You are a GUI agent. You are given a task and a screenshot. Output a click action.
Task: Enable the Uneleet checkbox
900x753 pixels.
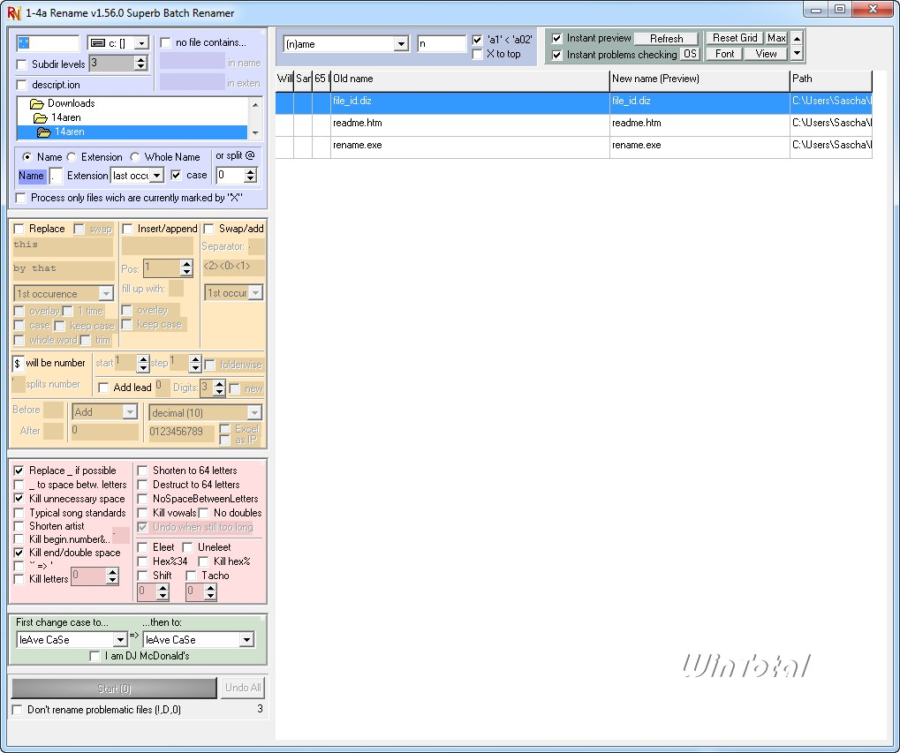pyautogui.click(x=187, y=548)
